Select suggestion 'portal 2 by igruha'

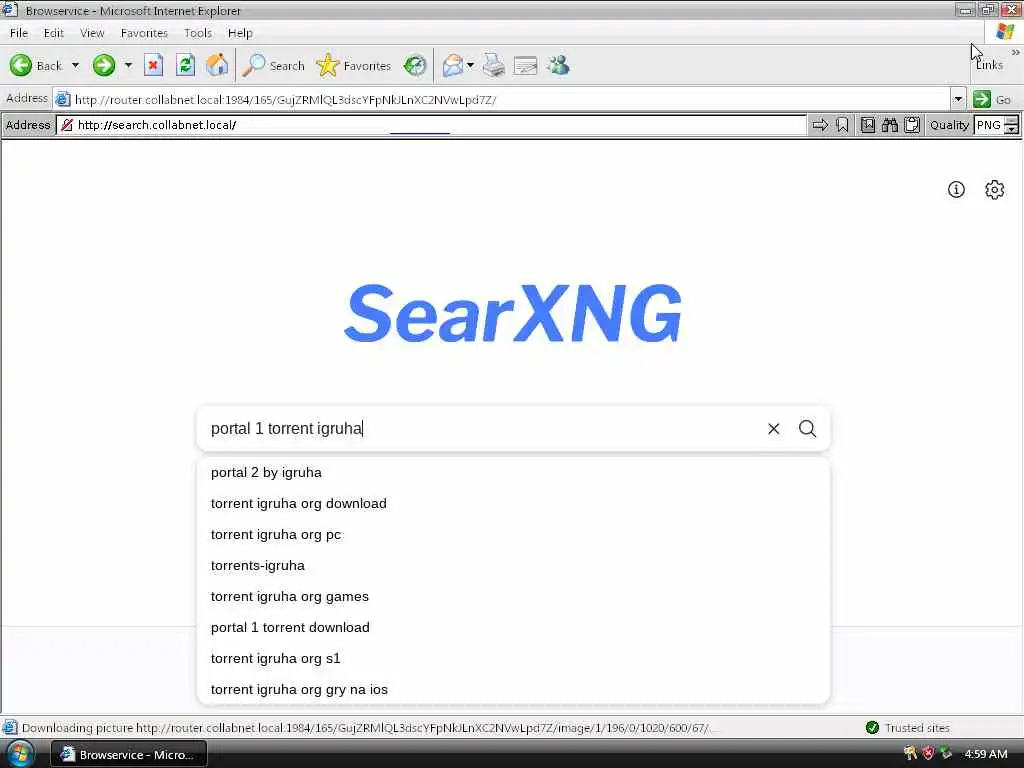click(x=513, y=472)
